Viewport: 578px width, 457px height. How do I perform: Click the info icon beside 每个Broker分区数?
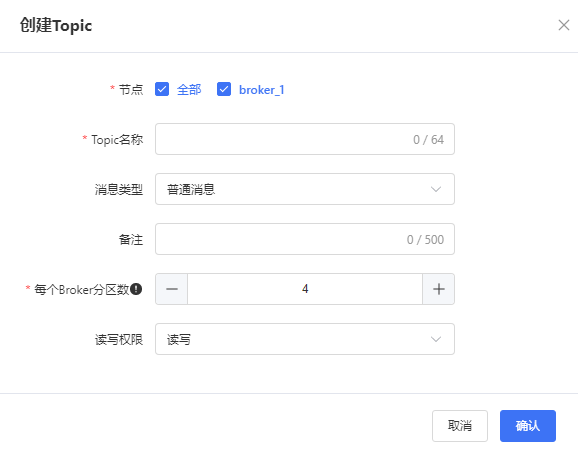136,289
